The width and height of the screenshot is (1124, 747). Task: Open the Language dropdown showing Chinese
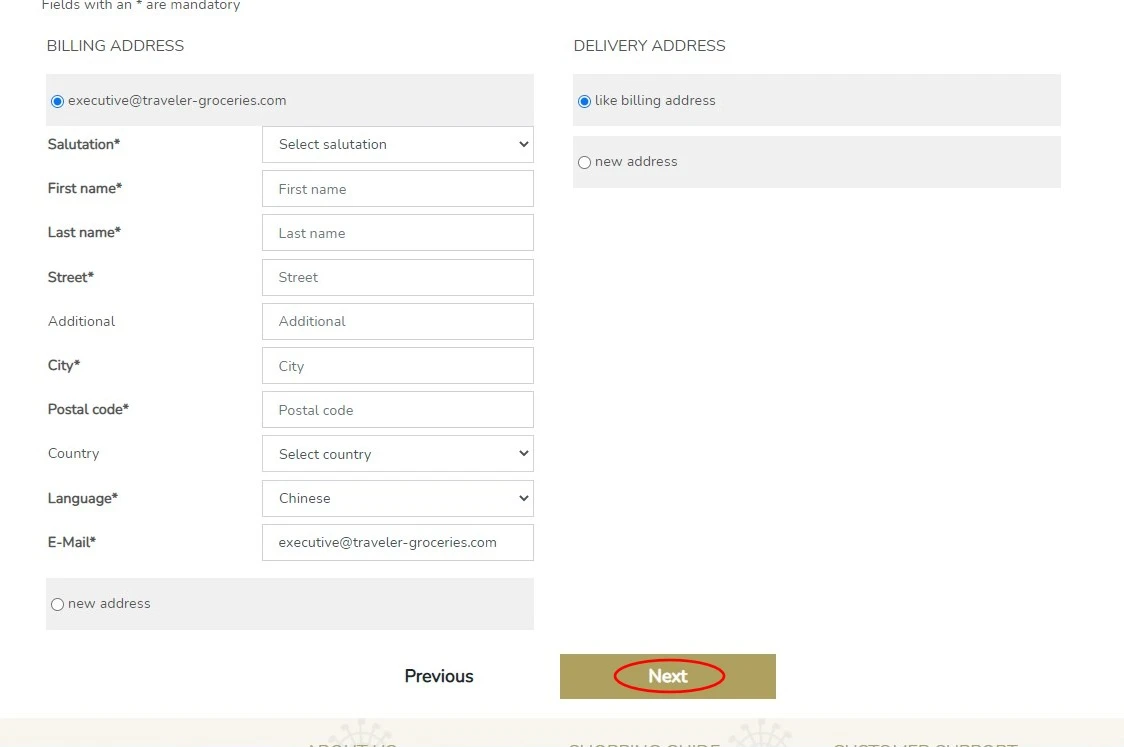(x=397, y=498)
